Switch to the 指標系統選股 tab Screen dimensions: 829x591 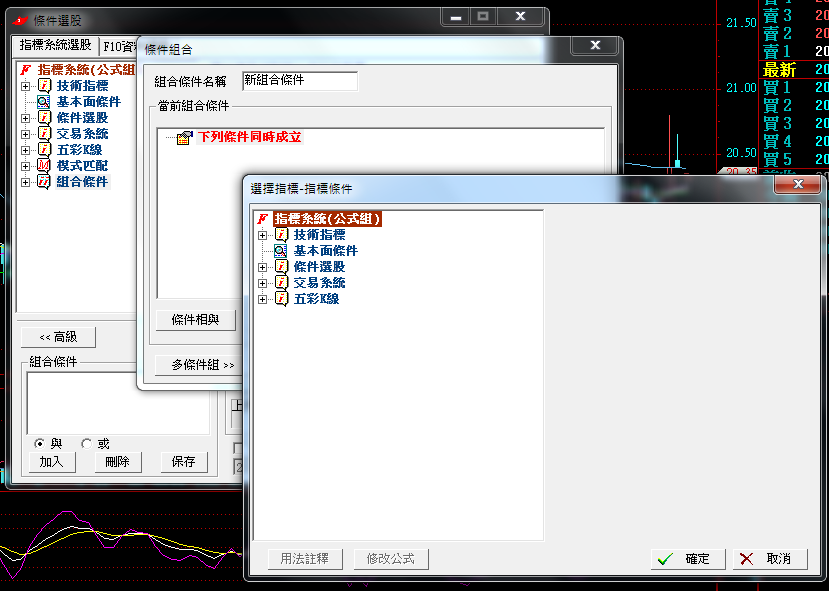coord(56,45)
